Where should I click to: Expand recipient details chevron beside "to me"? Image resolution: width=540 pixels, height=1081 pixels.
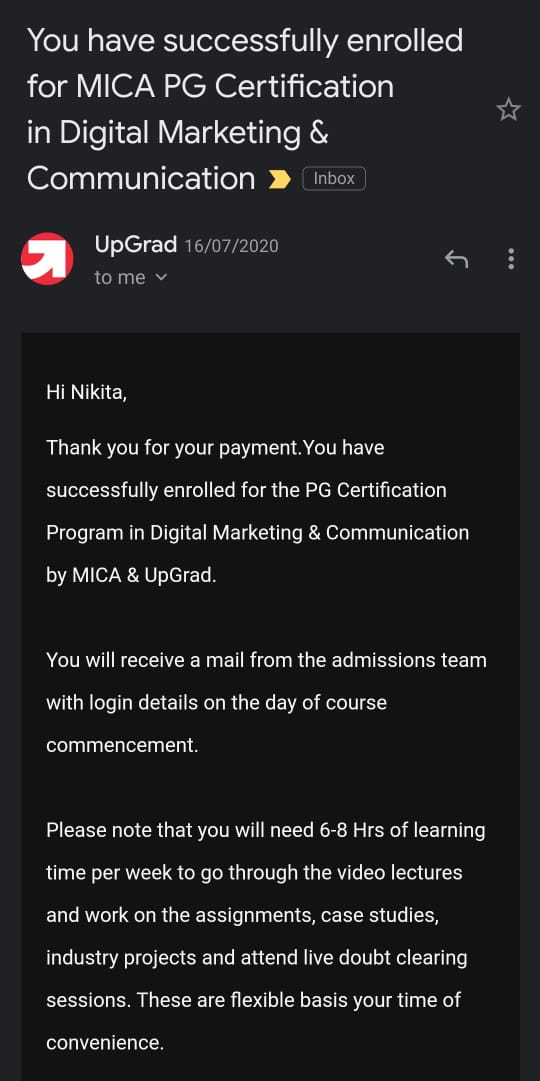[161, 278]
